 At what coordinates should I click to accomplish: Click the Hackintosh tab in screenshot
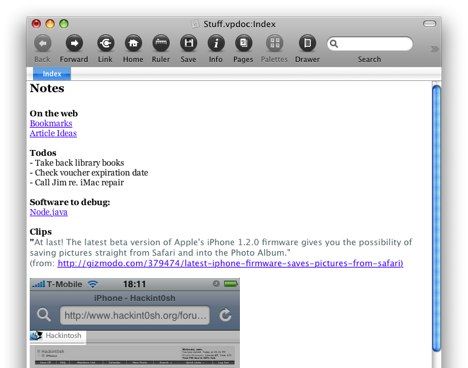click(x=58, y=336)
